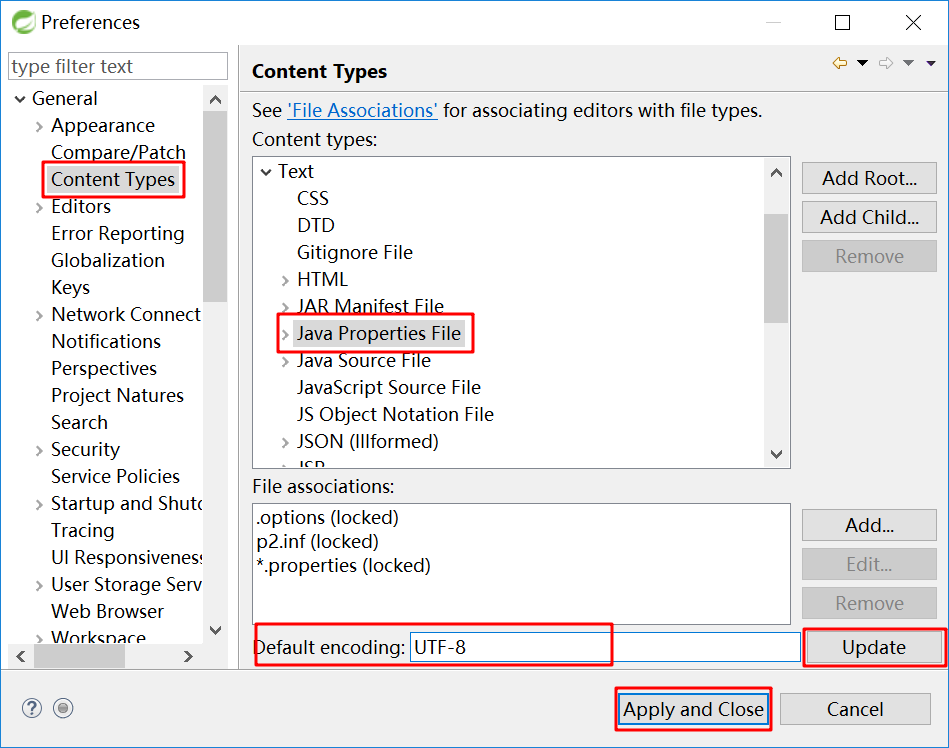Select Content Types in the preferences tree

click(113, 179)
